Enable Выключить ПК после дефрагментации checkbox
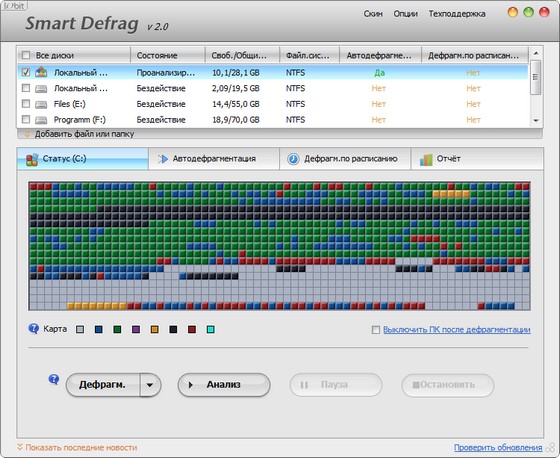Viewport: 560px width, 458px height. pos(376,330)
